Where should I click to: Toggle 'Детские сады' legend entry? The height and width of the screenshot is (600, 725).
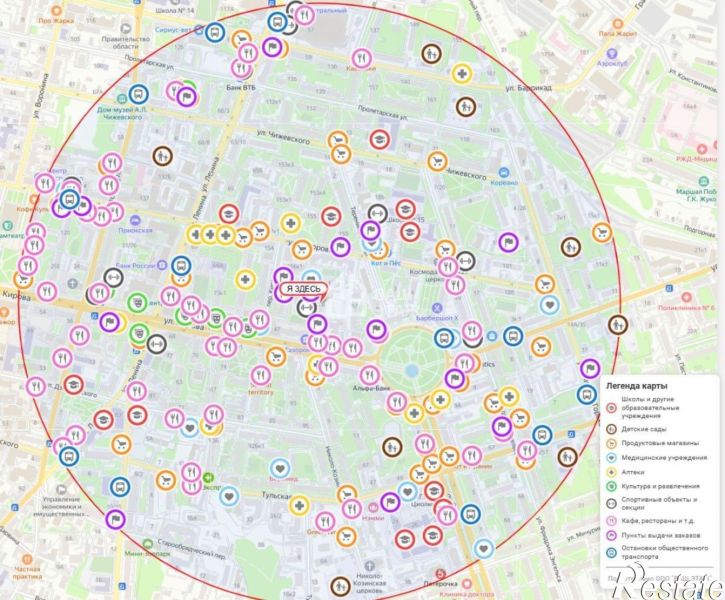coord(638,429)
